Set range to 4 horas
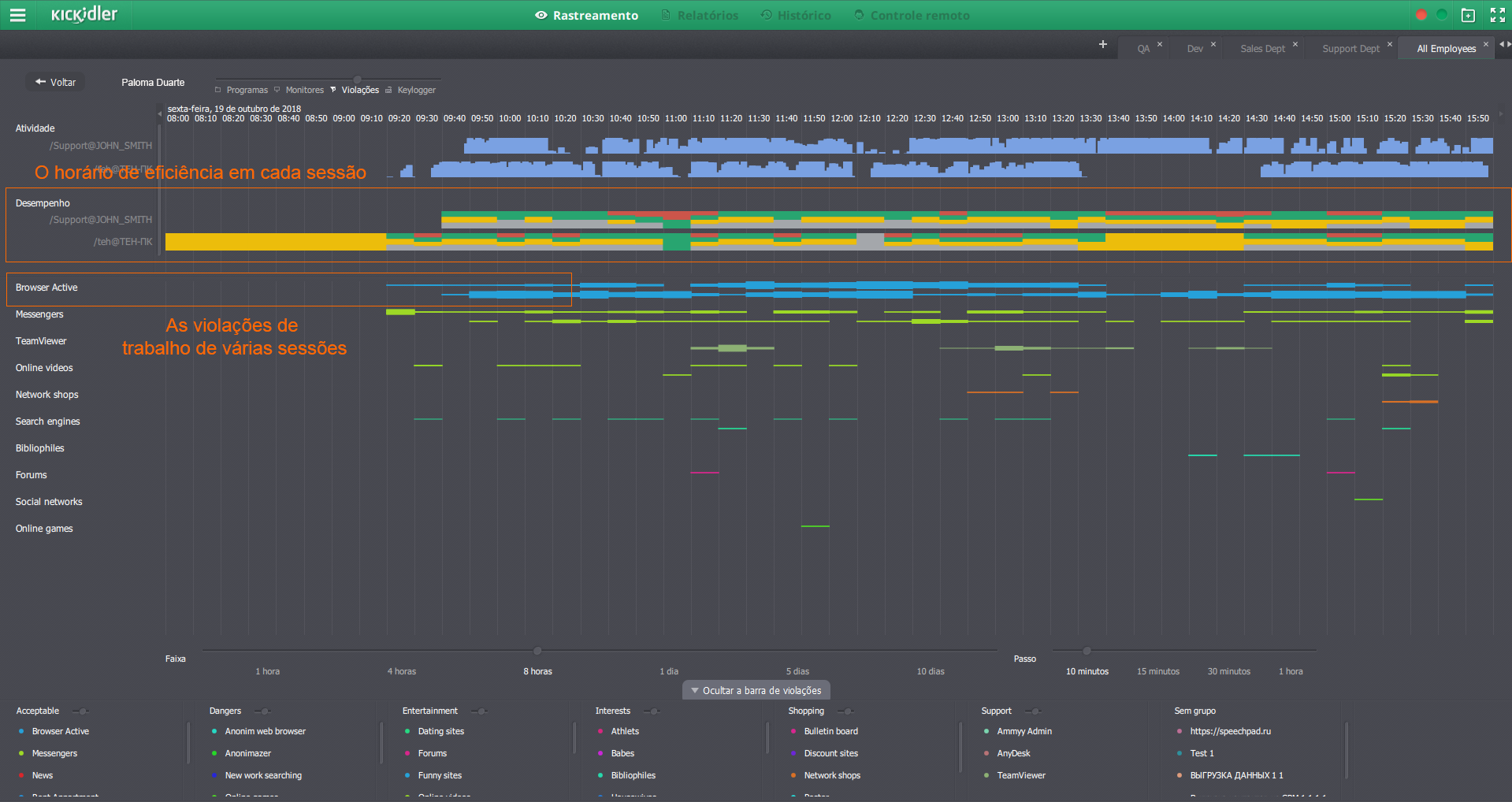The height and width of the screenshot is (802, 1512). click(x=402, y=671)
